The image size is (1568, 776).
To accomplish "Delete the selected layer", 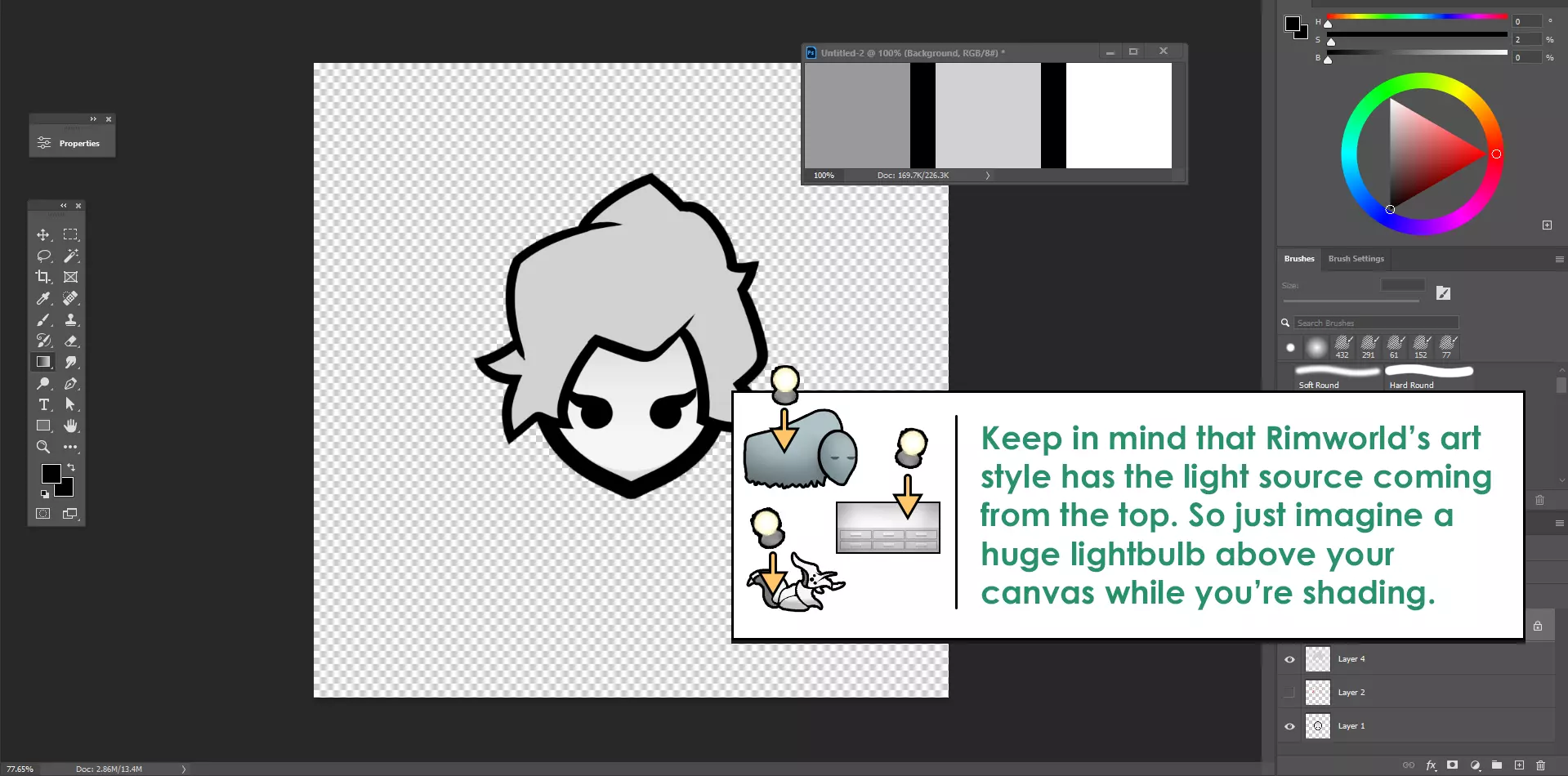I will coord(1540,765).
